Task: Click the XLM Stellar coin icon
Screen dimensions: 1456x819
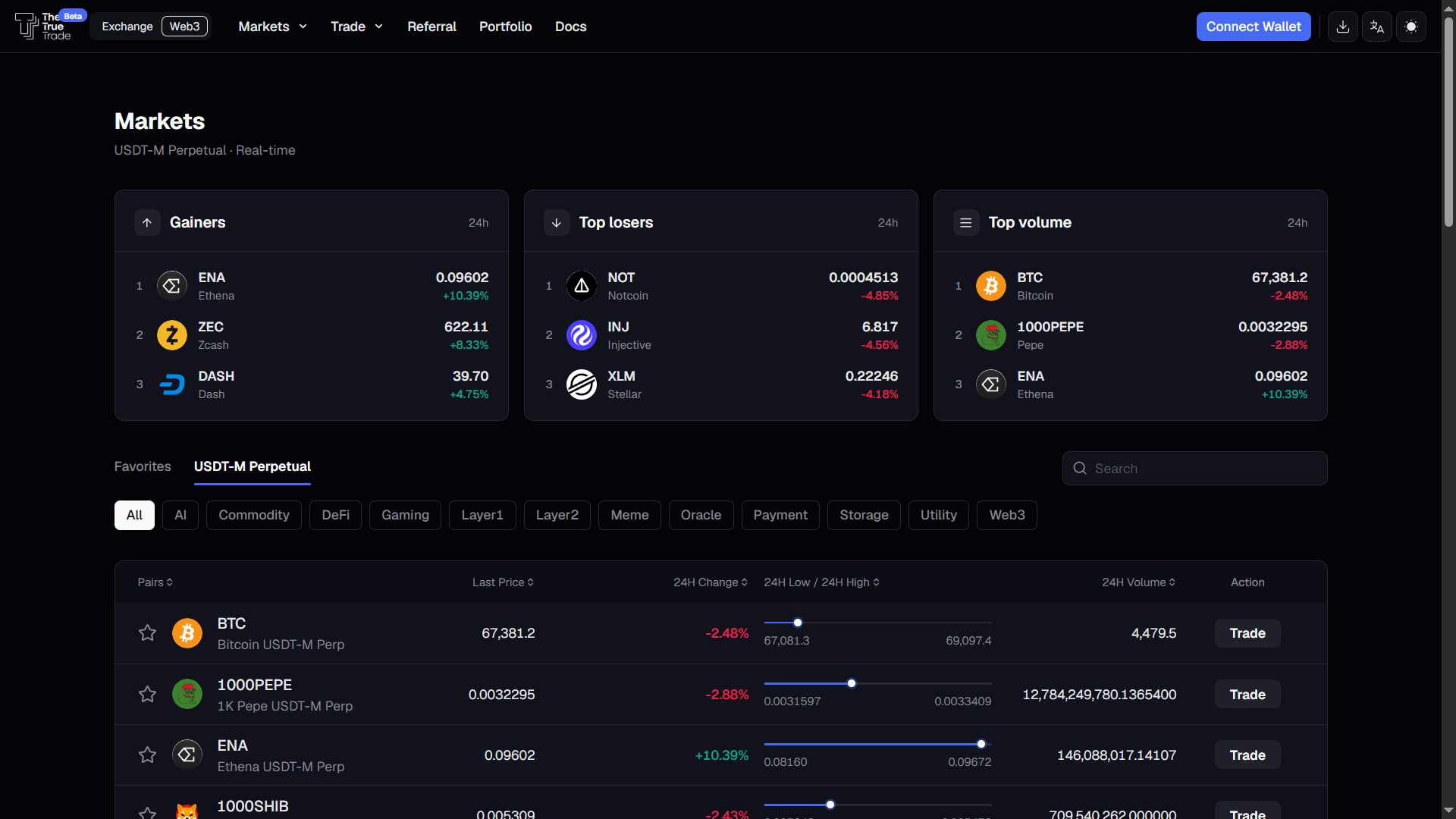Action: point(582,384)
